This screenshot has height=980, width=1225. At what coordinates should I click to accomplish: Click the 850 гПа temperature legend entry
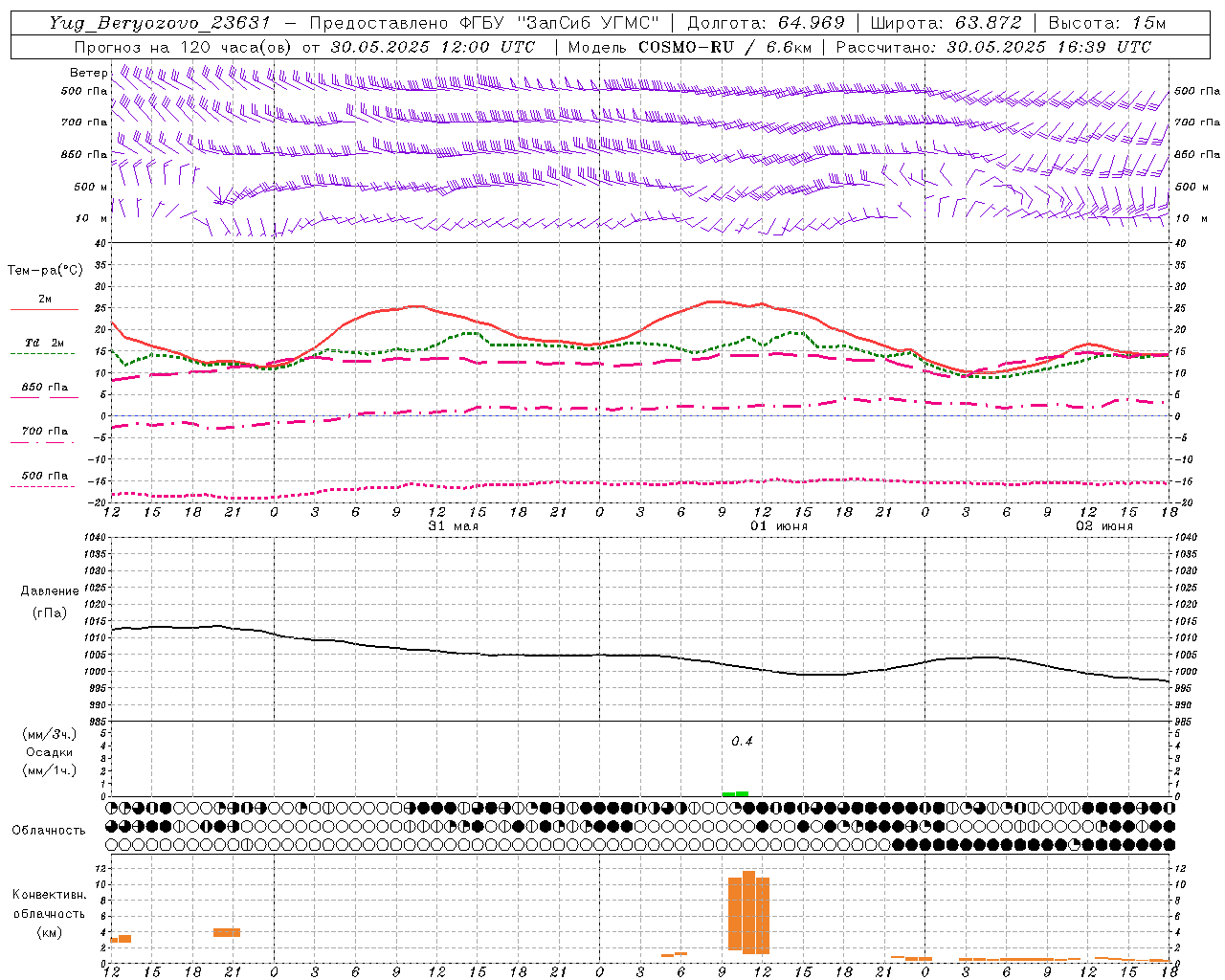click(44, 388)
